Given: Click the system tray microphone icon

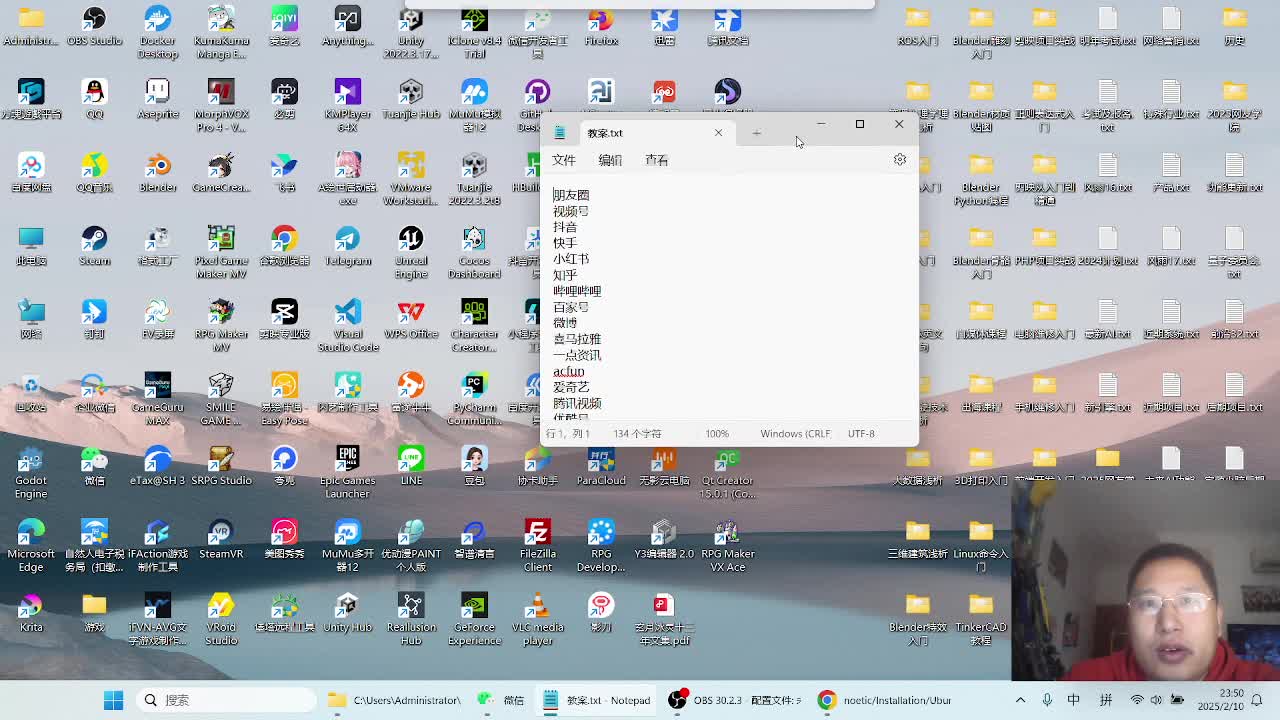Looking at the screenshot, I should (1047, 700).
